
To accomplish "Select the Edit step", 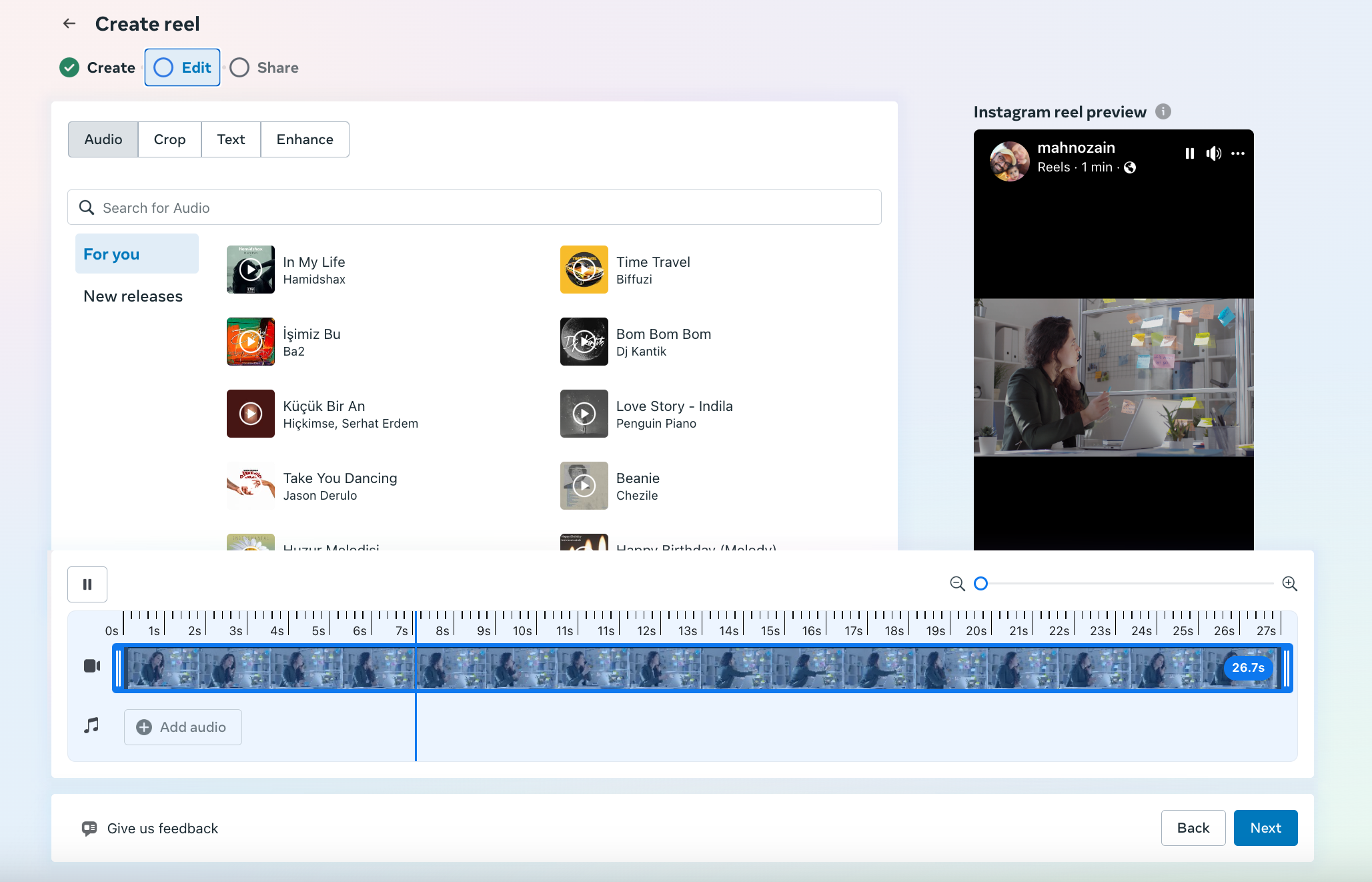I will [x=182, y=67].
